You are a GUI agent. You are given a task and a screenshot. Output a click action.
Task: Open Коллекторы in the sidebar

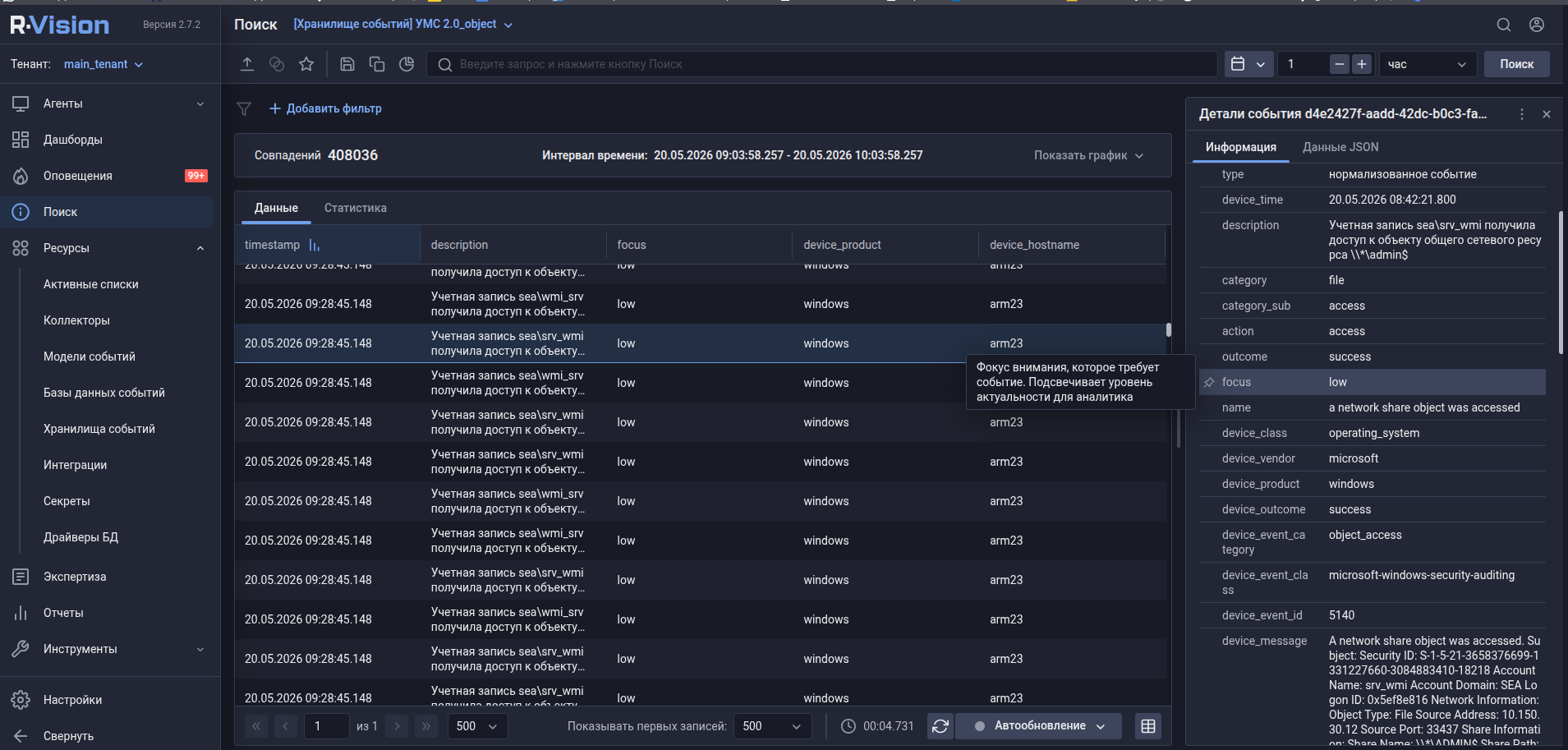(76, 320)
